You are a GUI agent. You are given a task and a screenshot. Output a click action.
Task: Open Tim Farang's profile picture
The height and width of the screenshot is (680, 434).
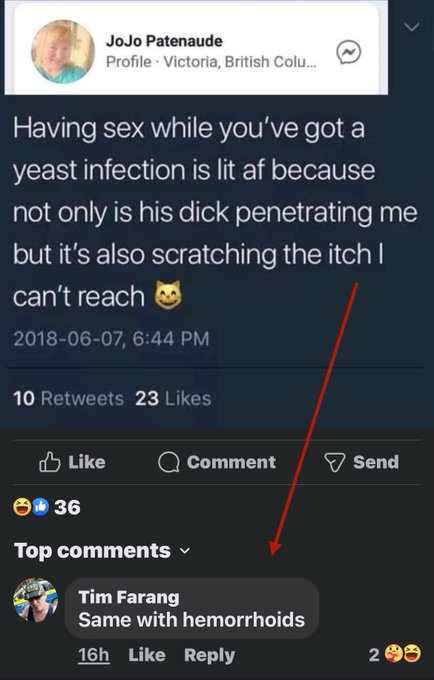tap(35, 600)
